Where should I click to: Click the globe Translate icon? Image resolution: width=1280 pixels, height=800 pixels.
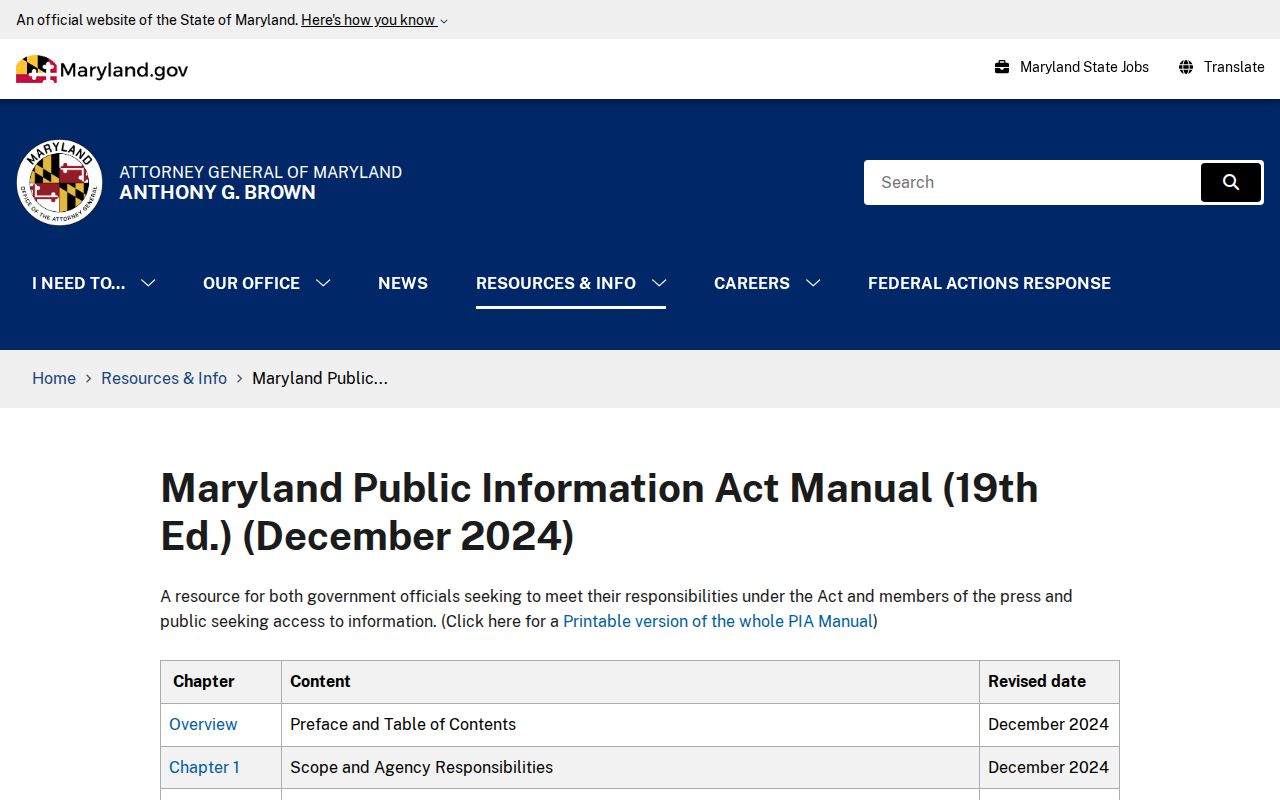tap(1186, 67)
